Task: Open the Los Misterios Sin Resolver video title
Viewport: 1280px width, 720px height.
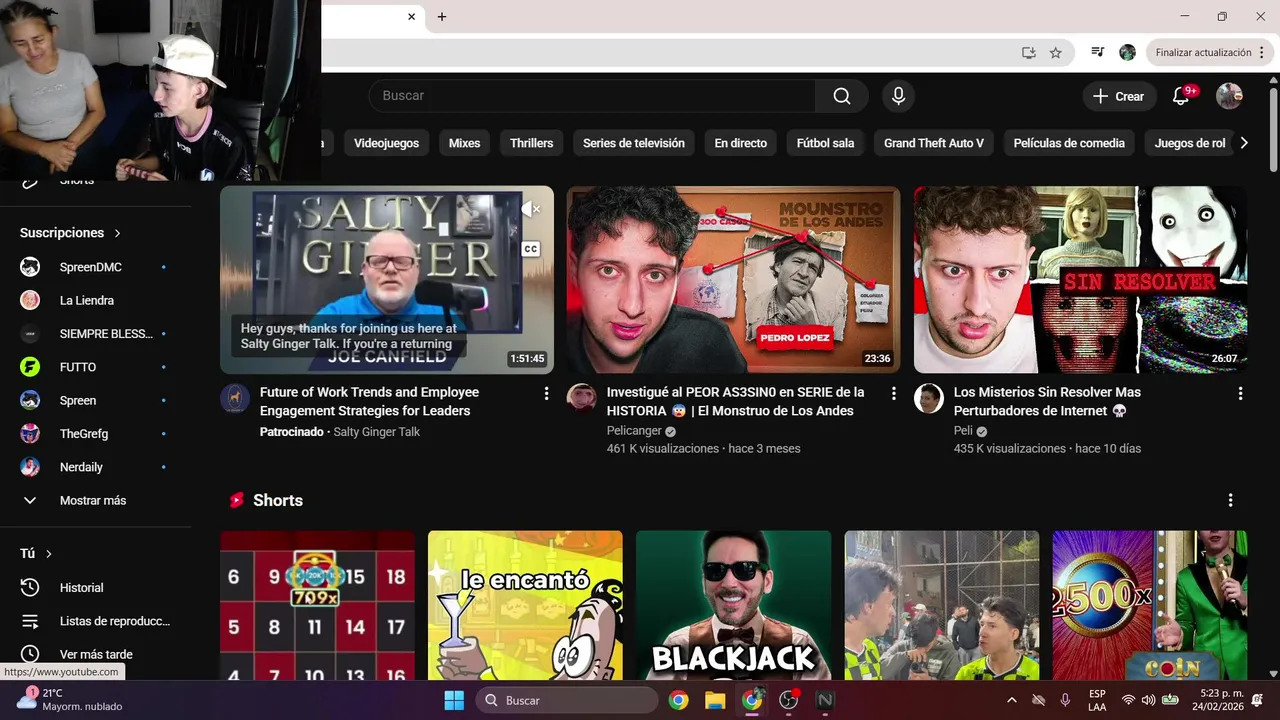Action: tap(1047, 401)
